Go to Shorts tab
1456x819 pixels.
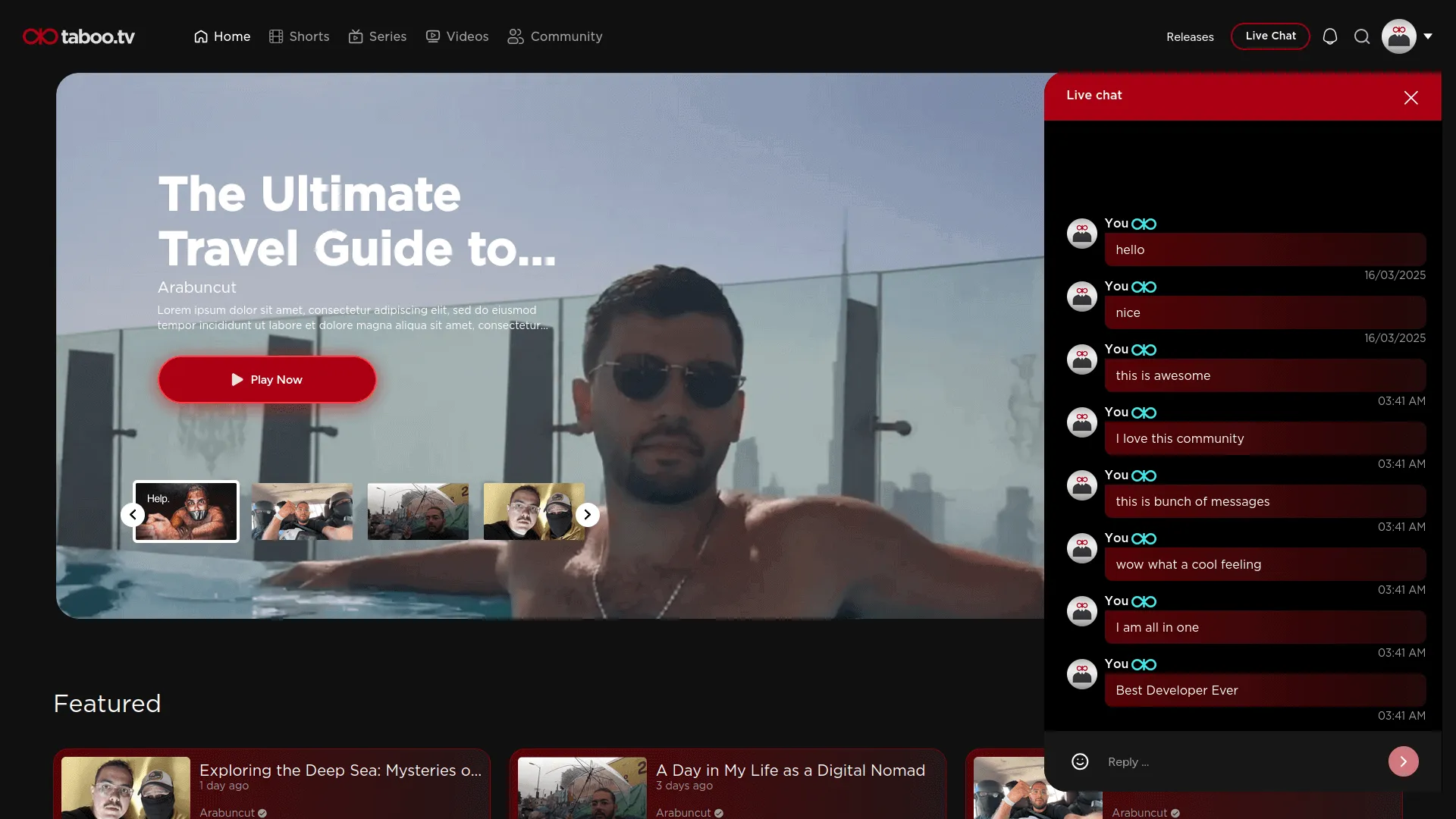300,36
